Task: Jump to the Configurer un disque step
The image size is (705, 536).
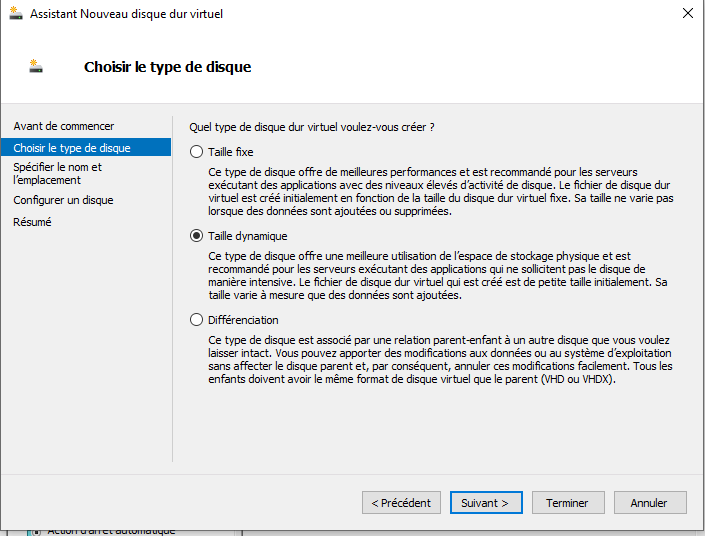Action: (x=63, y=200)
